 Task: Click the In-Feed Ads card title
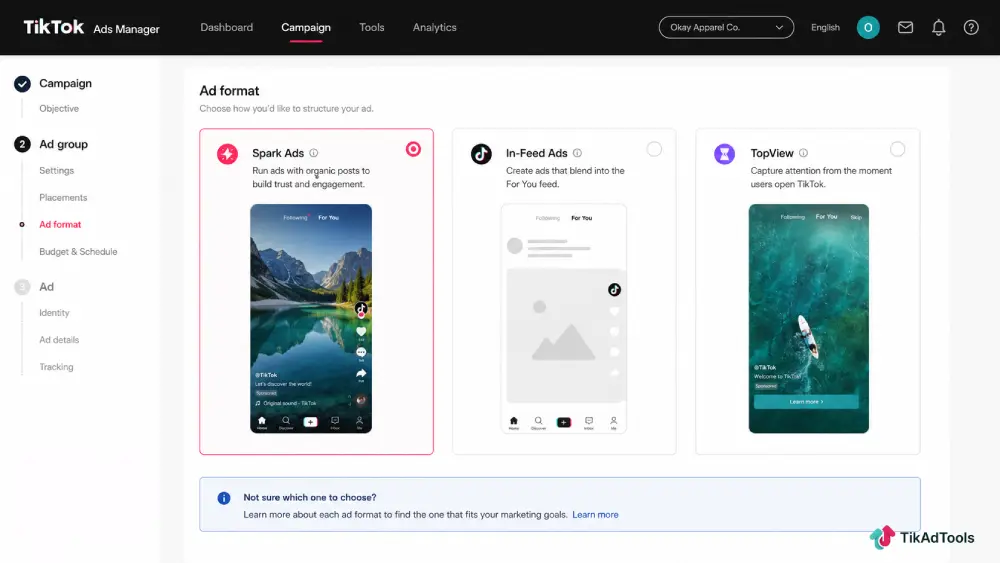[536, 153]
